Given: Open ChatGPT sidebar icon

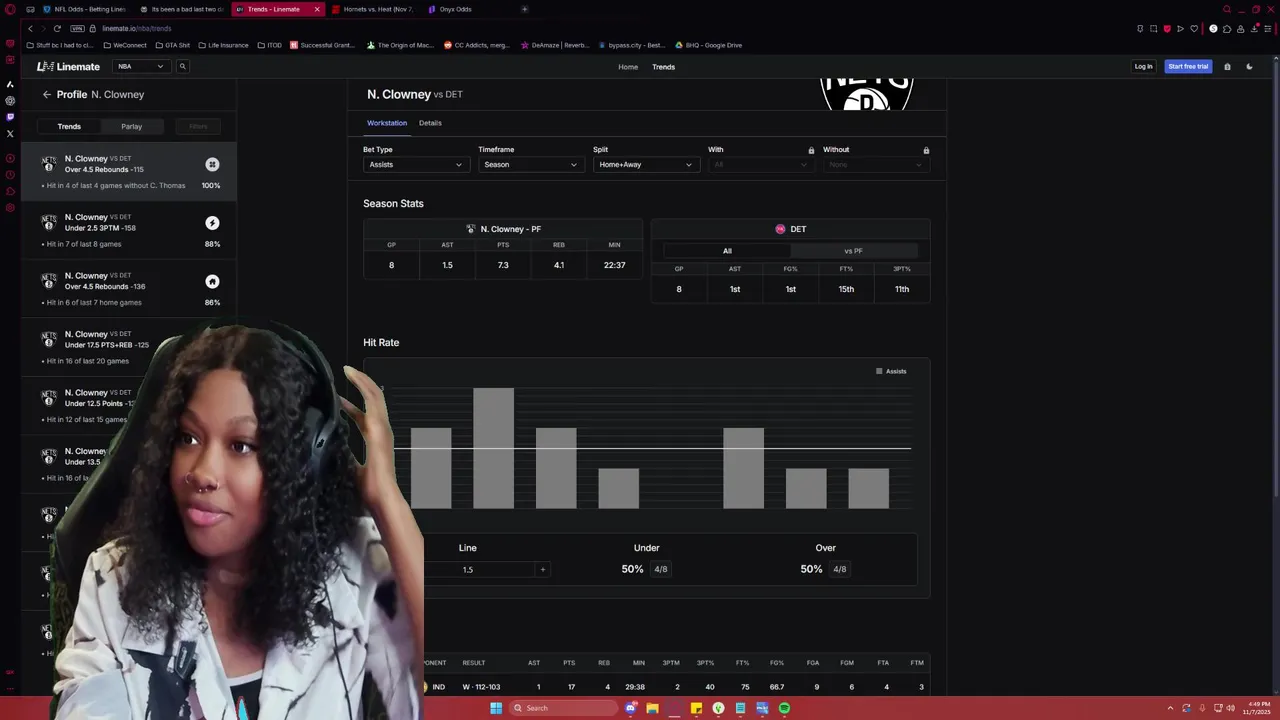Looking at the screenshot, I should pos(10,100).
